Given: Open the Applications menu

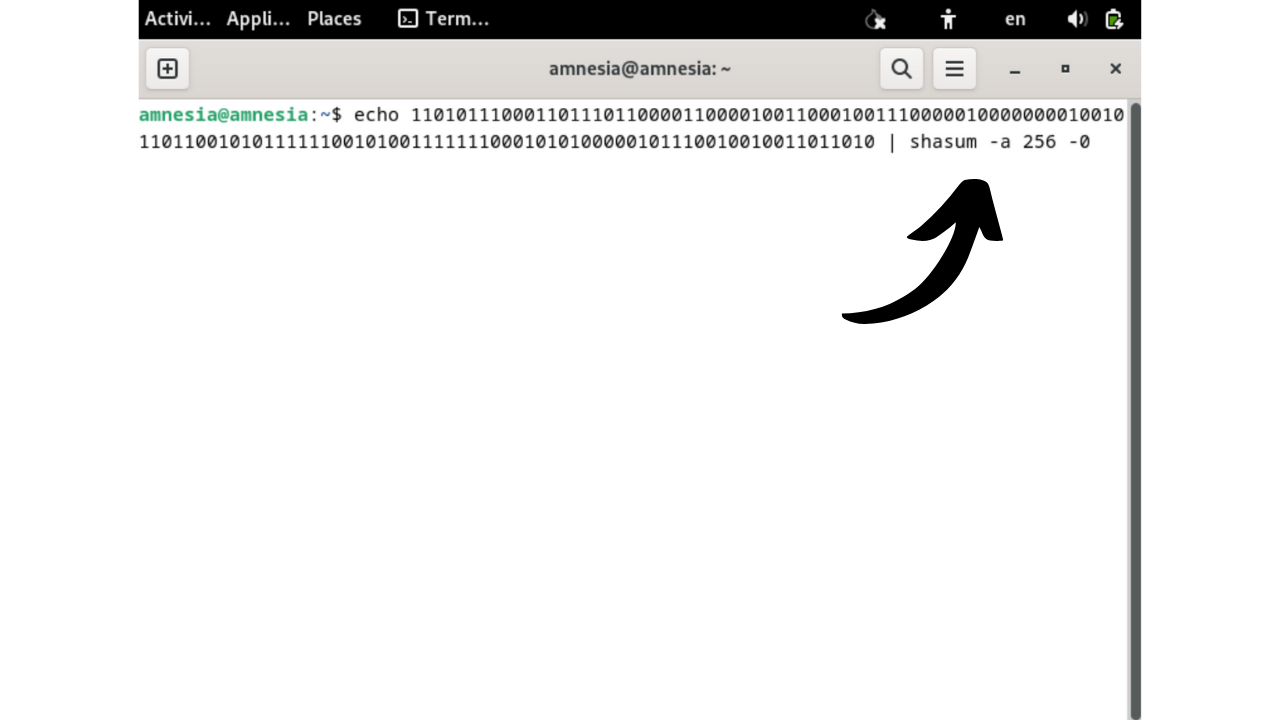Looking at the screenshot, I should coord(258,19).
